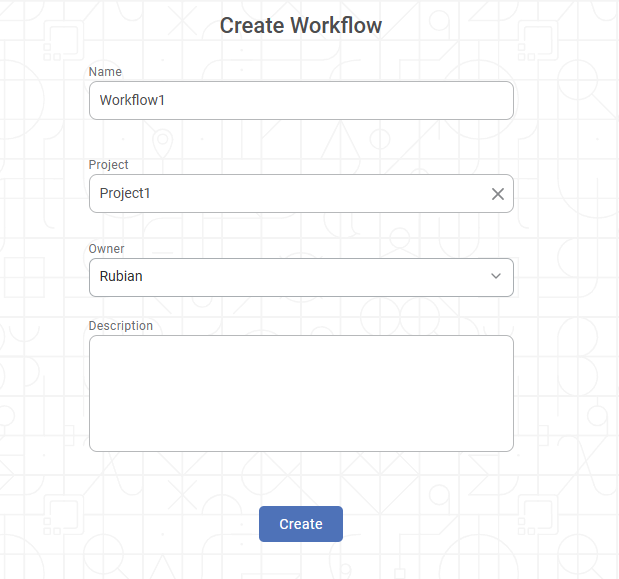Screen dimensions: 619x579
Task: Focus the empty Description text area
Action: pyautogui.click(x=301, y=393)
